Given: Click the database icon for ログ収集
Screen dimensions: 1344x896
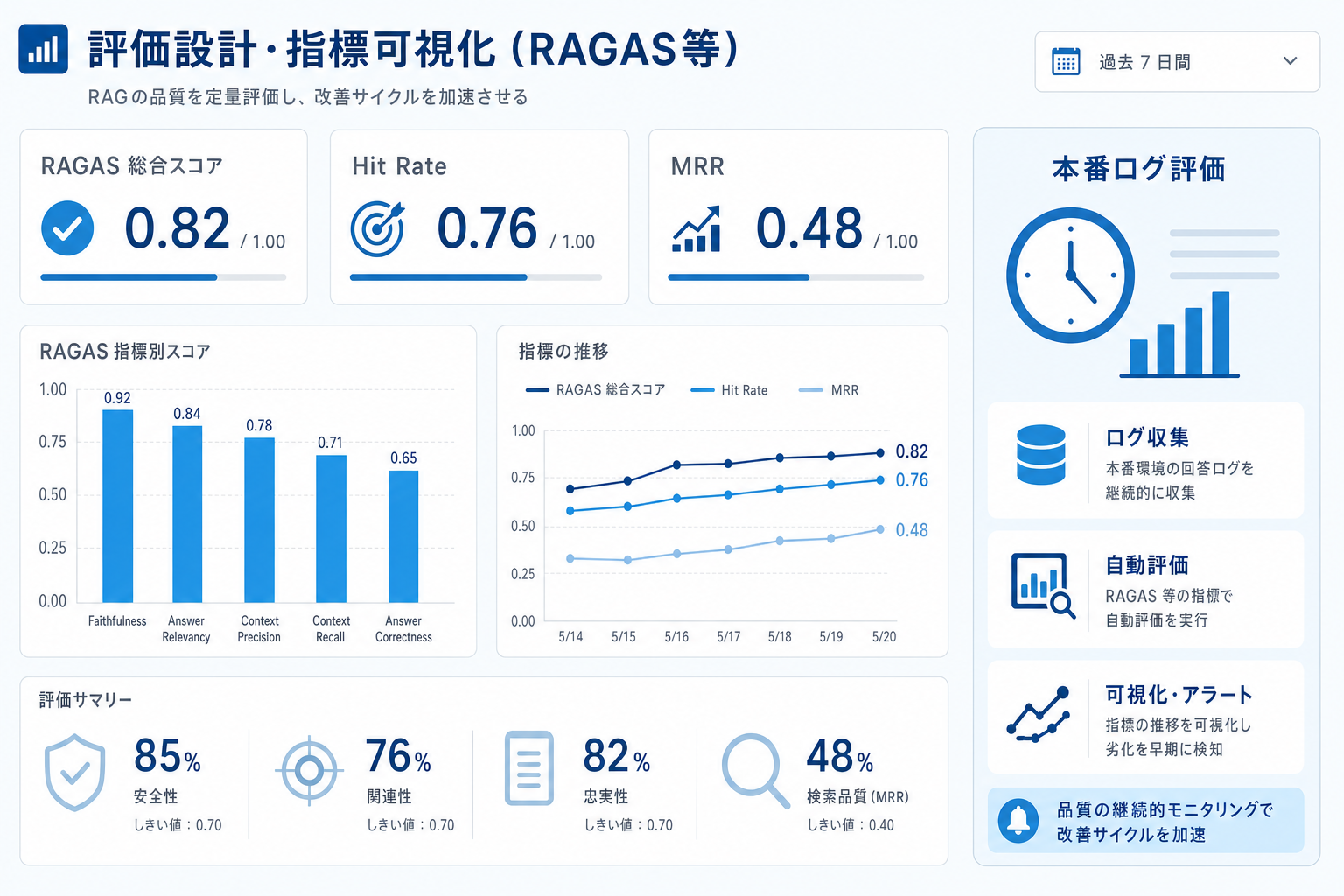Looking at the screenshot, I should pyautogui.click(x=1041, y=455).
